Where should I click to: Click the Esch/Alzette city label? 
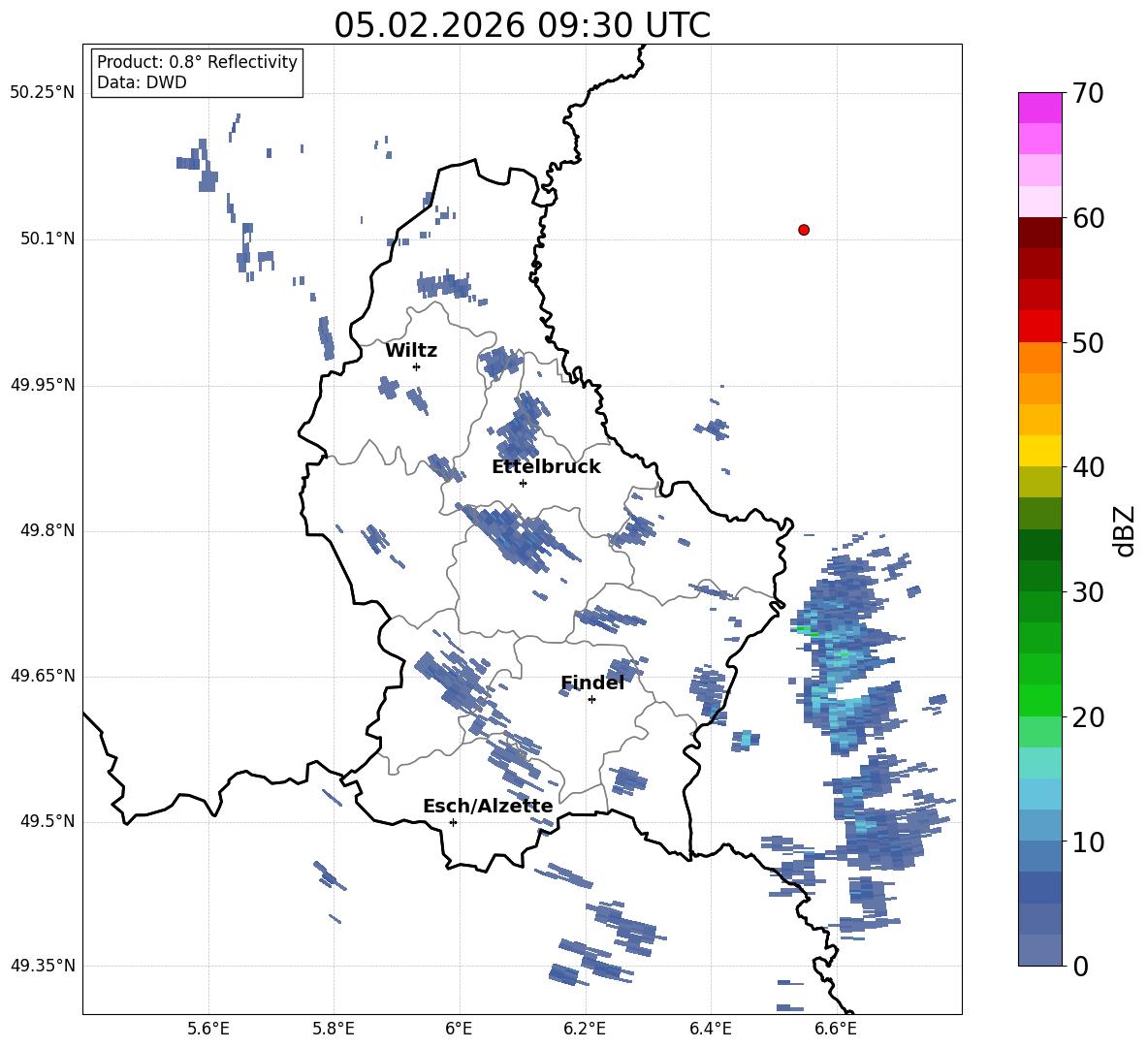coord(489,807)
